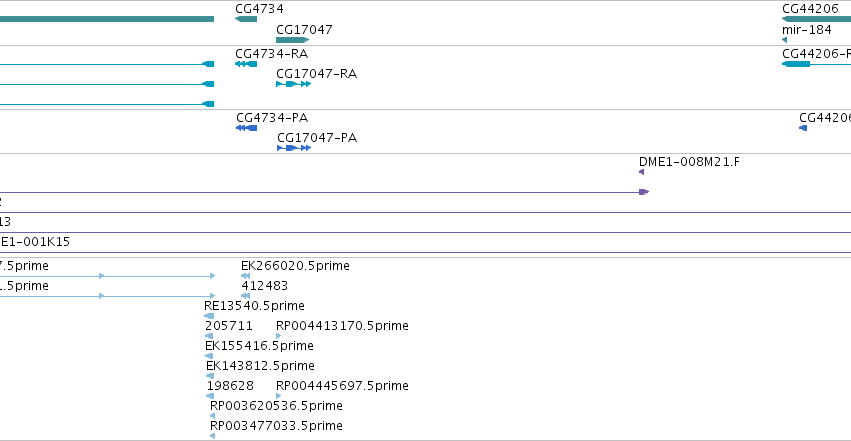Select the EK143812.5prime feature label

(x=260, y=366)
